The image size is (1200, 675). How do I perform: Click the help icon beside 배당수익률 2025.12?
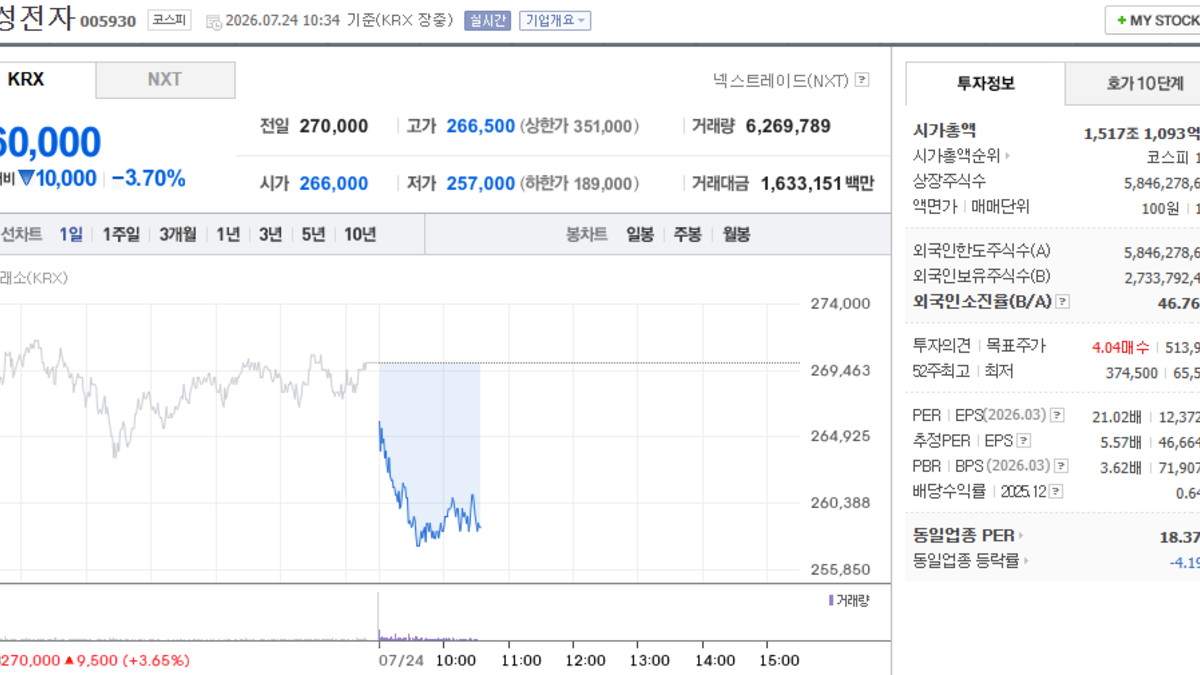pos(1056,492)
